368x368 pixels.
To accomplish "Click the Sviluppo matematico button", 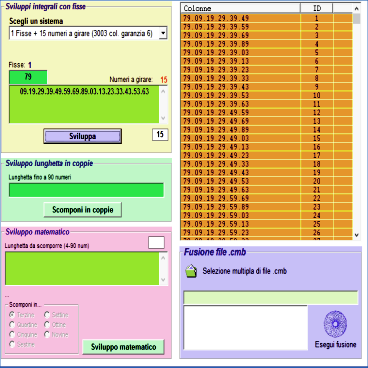I will coord(123,347).
